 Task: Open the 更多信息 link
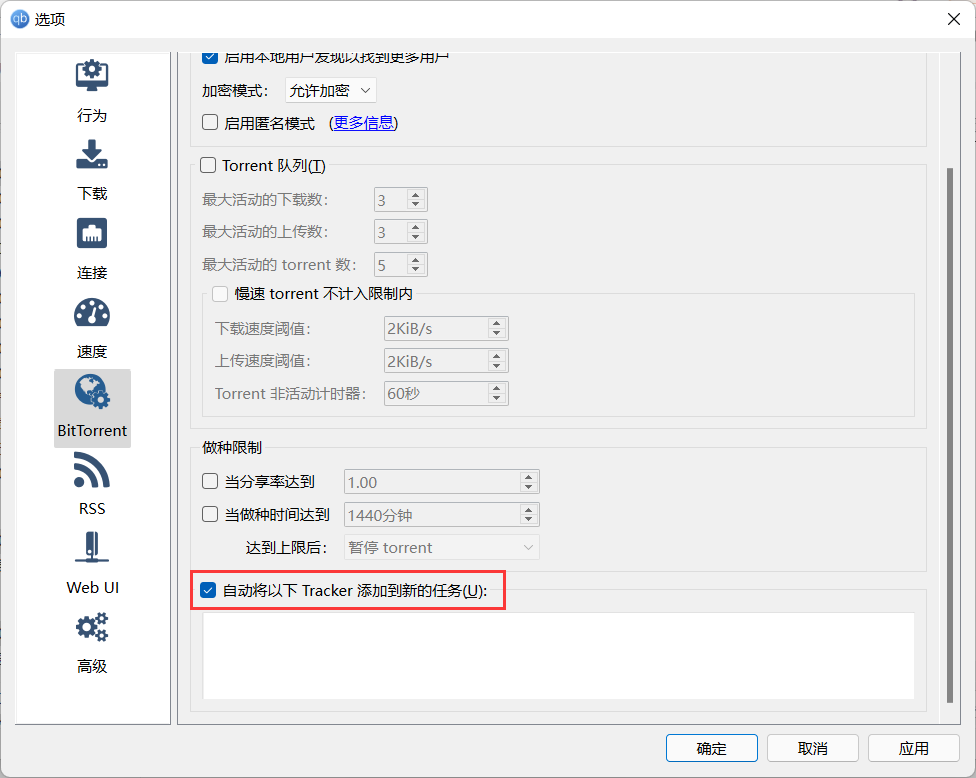pos(364,123)
